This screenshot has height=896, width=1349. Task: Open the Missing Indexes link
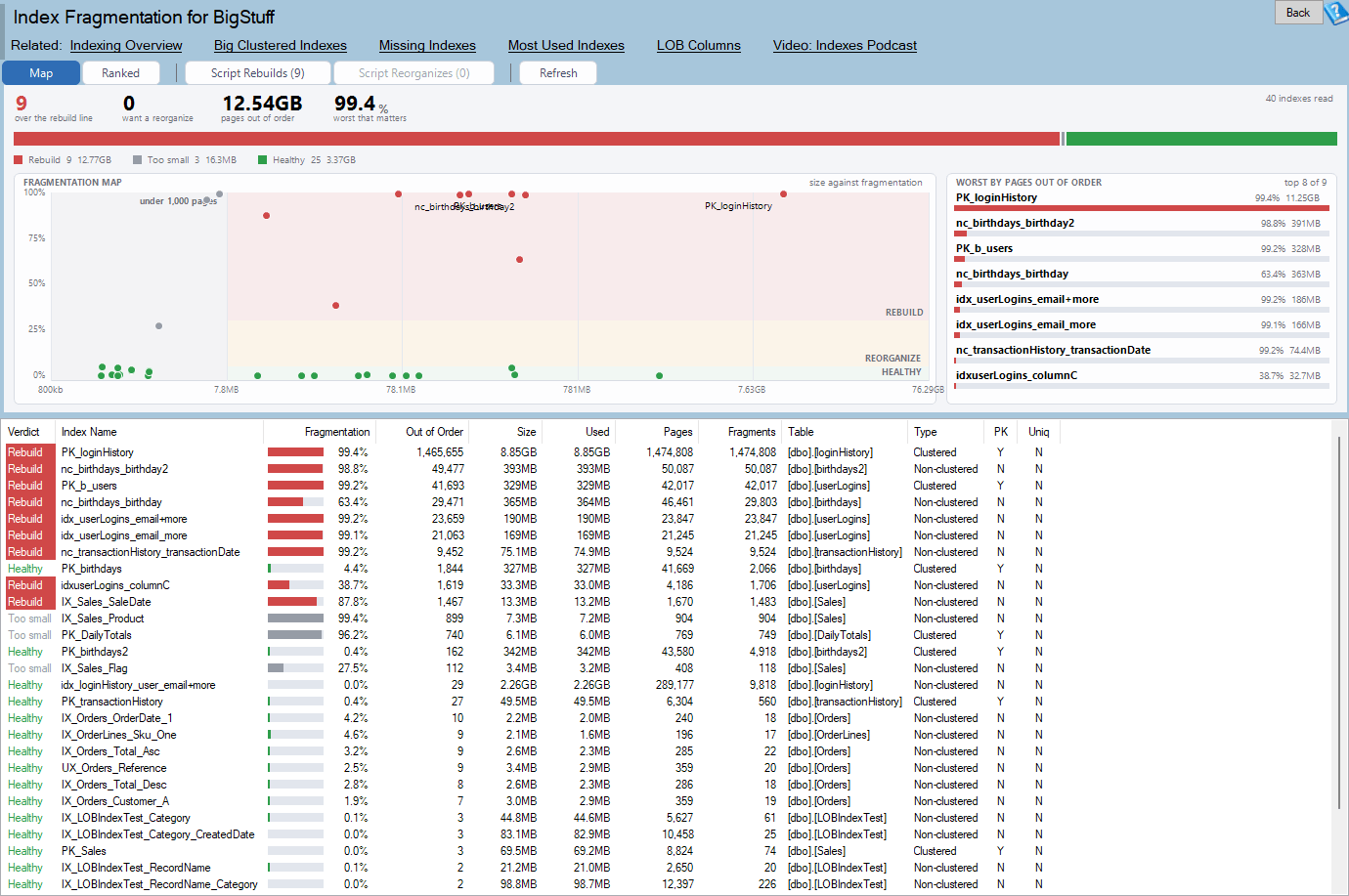pos(427,45)
